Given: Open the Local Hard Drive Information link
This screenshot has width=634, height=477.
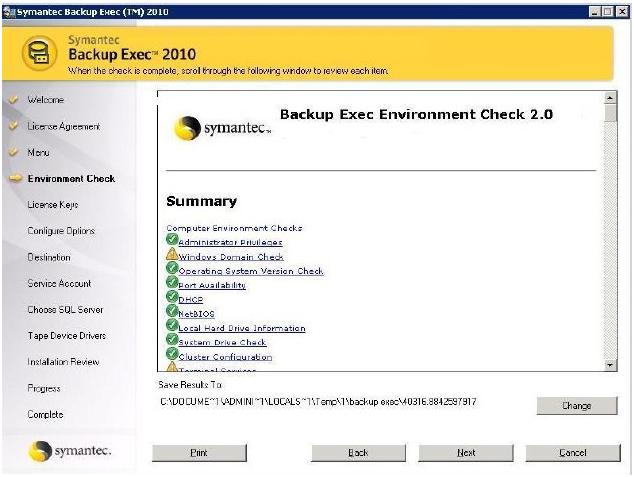Looking at the screenshot, I should click(x=242, y=328).
